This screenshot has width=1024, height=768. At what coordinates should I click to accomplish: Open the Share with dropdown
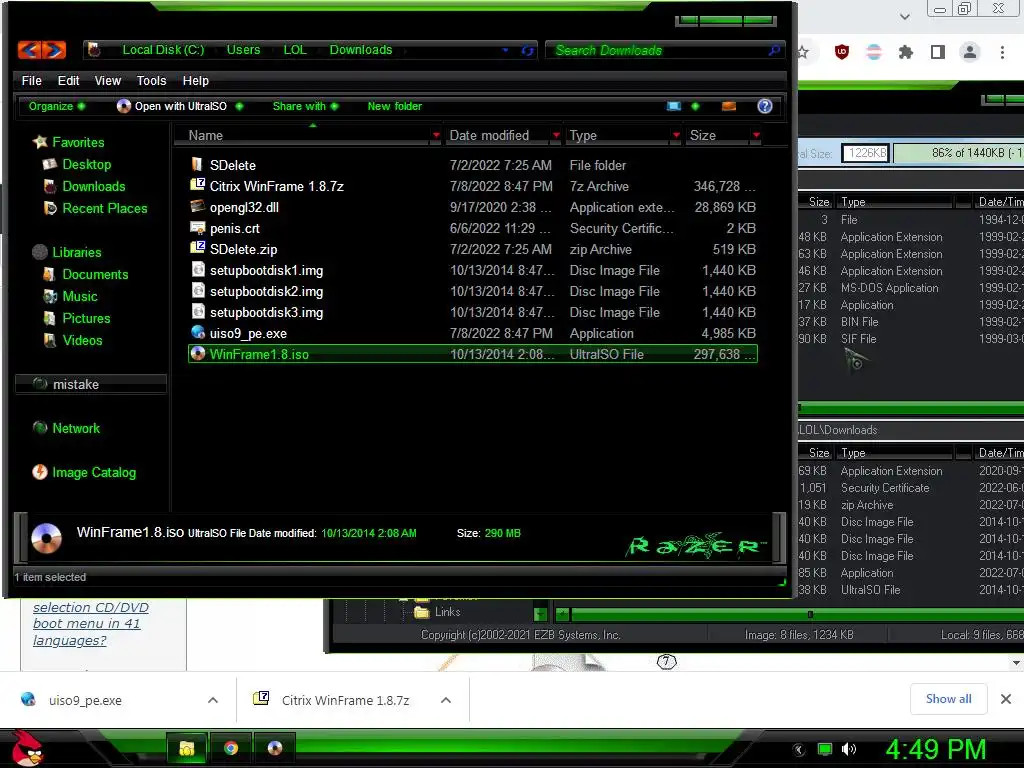click(305, 106)
